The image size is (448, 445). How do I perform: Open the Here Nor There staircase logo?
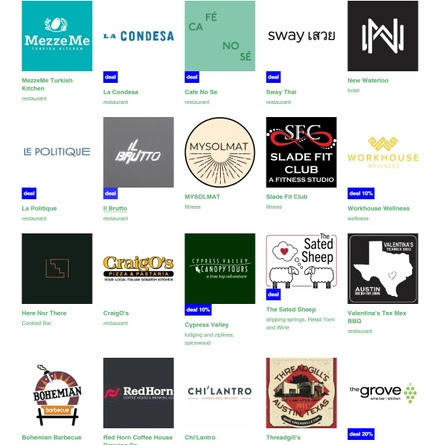click(57, 268)
